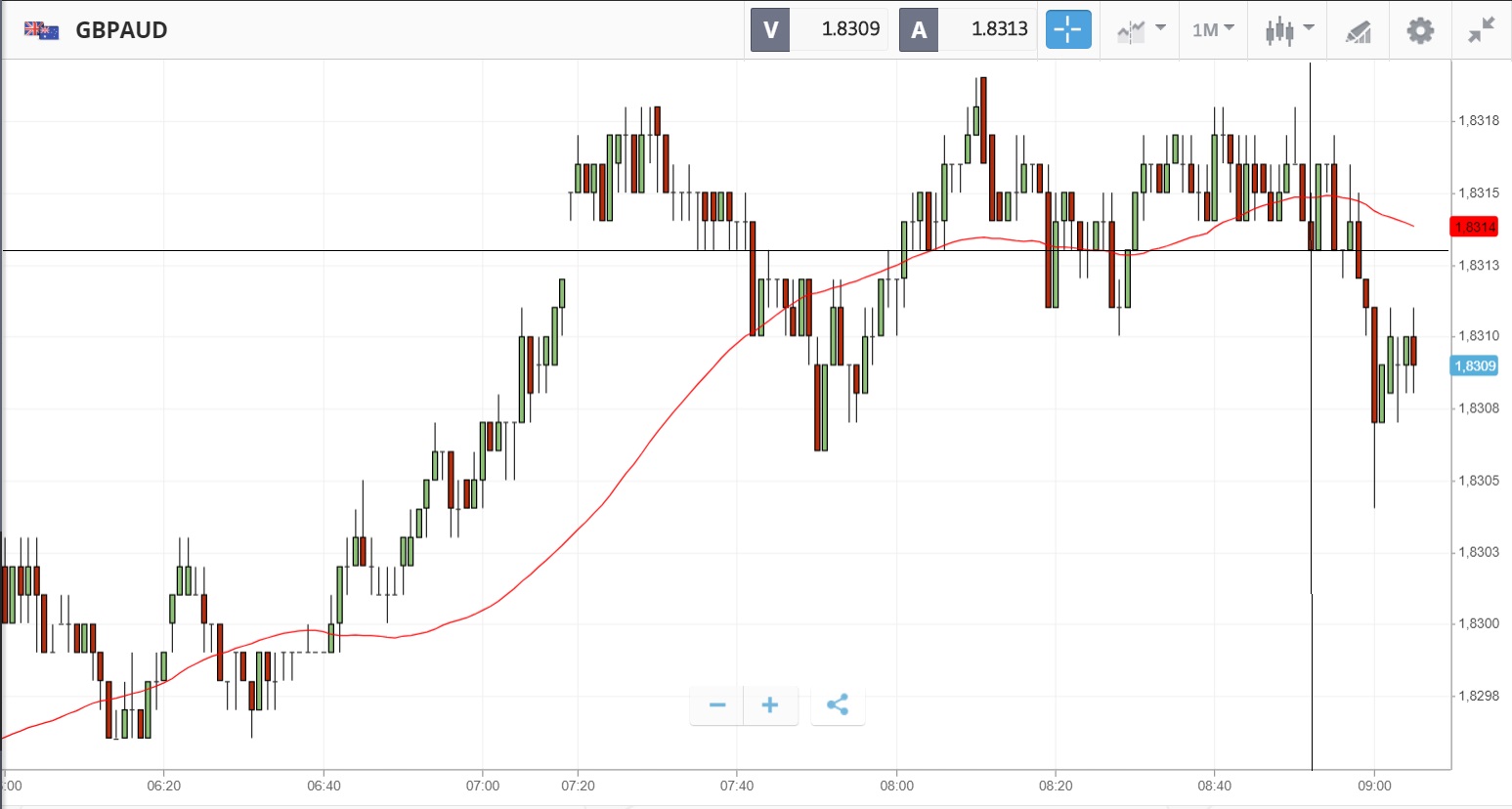The image size is (1512, 809).
Task: Expand the candlestick chart type dropdown
Action: coord(1289,30)
